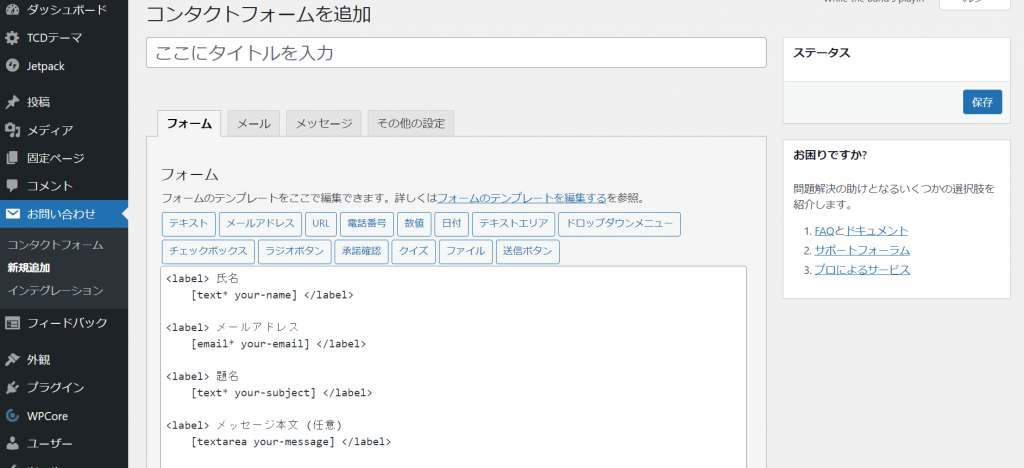
Task: Click the envelope icon beside お問い合わせ
Action: coord(12,213)
